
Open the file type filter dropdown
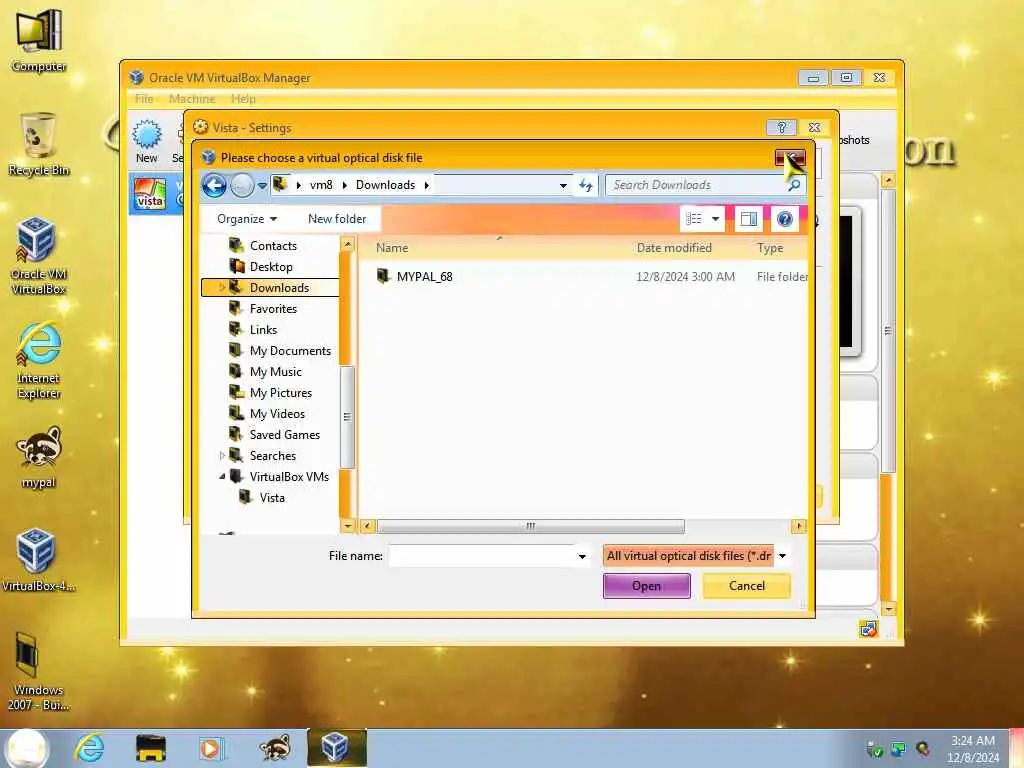pos(782,556)
